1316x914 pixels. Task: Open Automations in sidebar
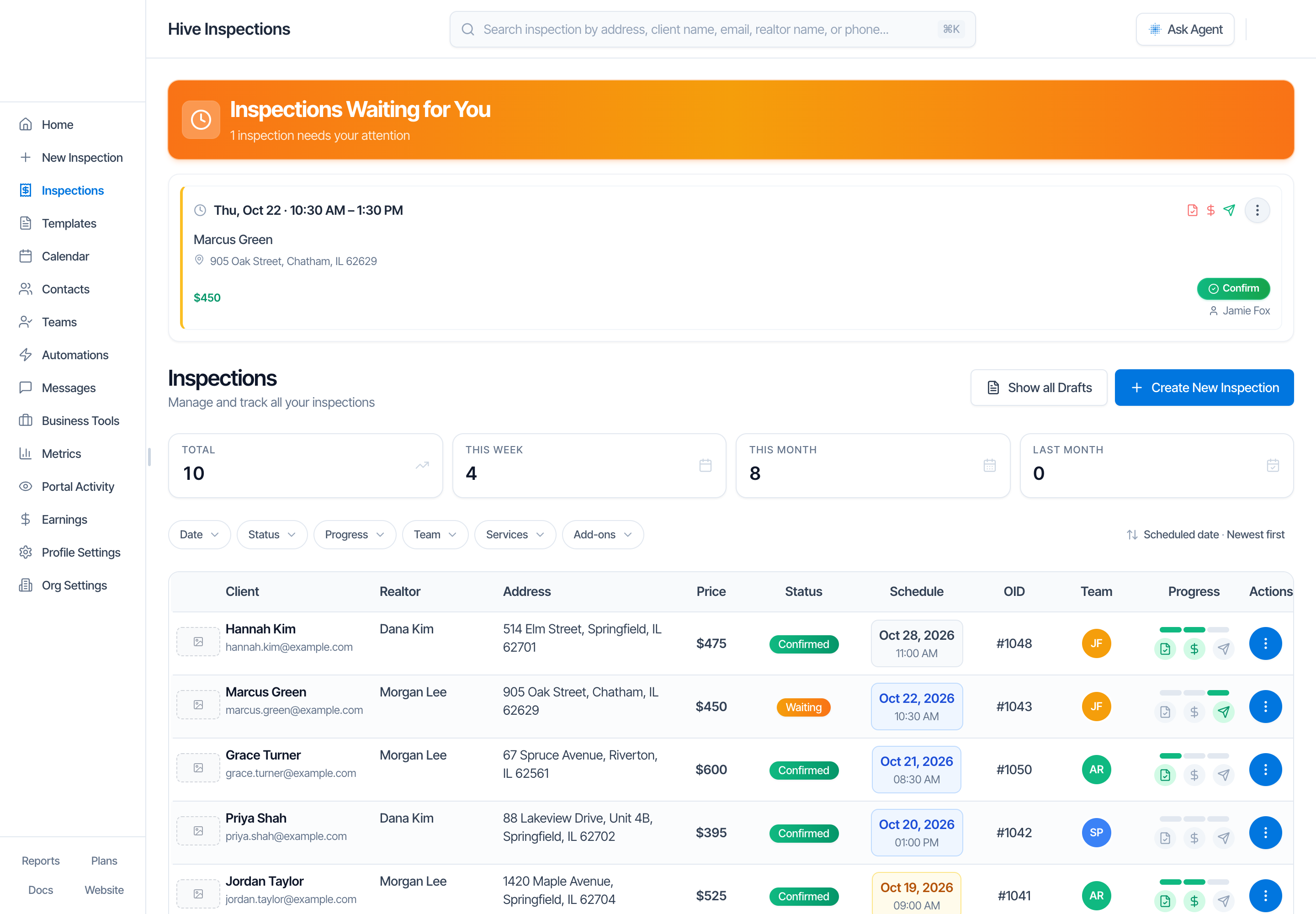73,355
